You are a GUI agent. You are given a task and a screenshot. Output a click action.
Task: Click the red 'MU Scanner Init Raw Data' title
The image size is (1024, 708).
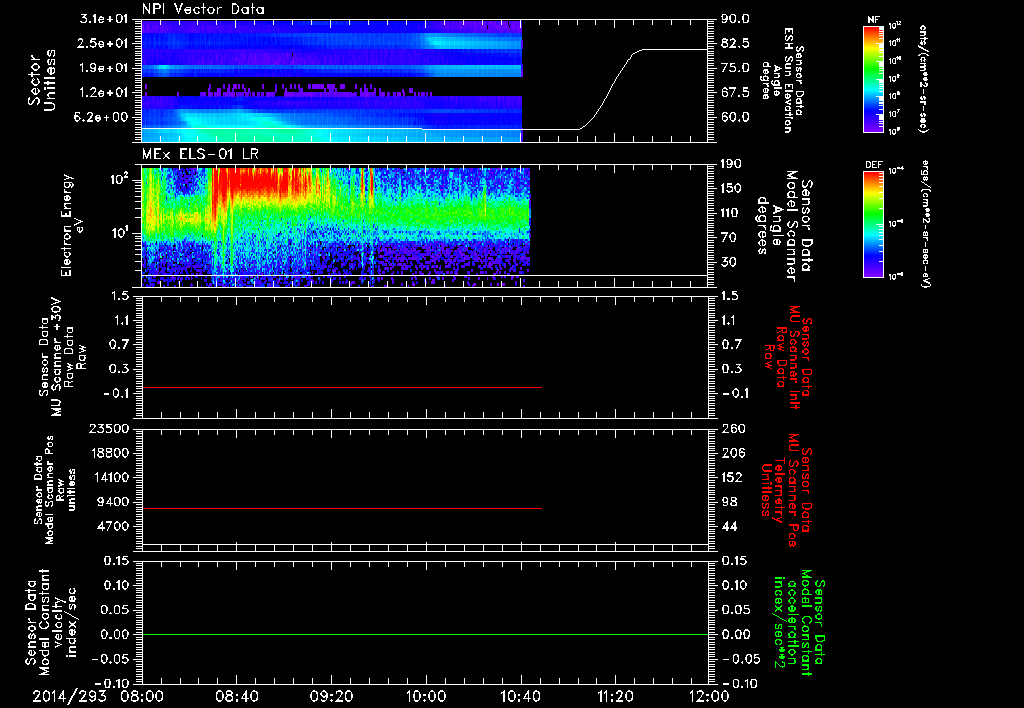click(788, 357)
